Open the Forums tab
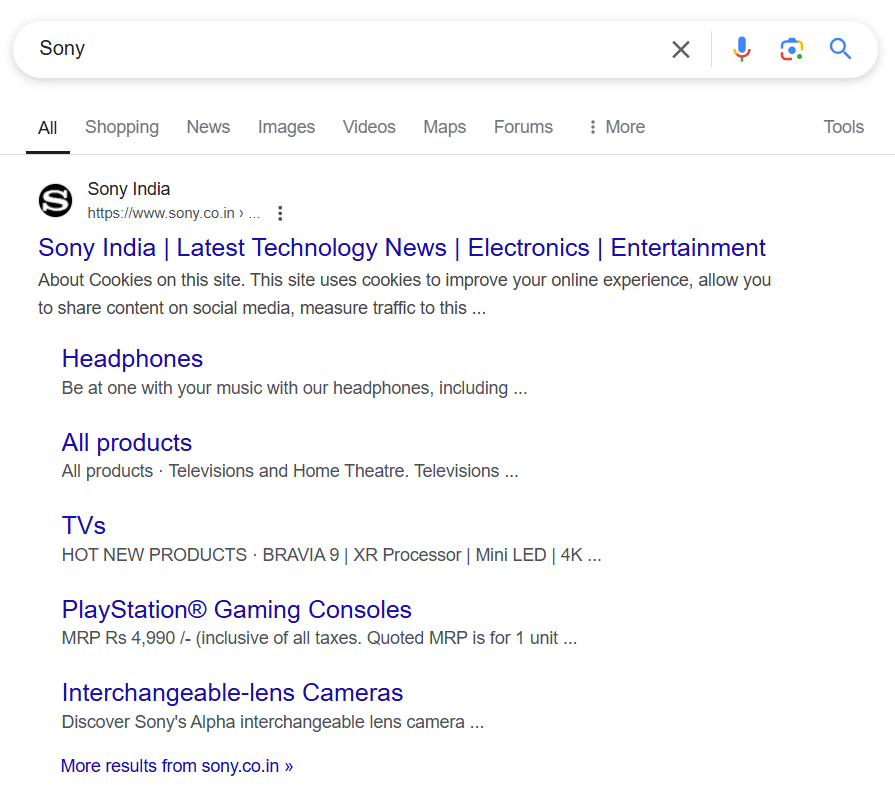 point(523,127)
